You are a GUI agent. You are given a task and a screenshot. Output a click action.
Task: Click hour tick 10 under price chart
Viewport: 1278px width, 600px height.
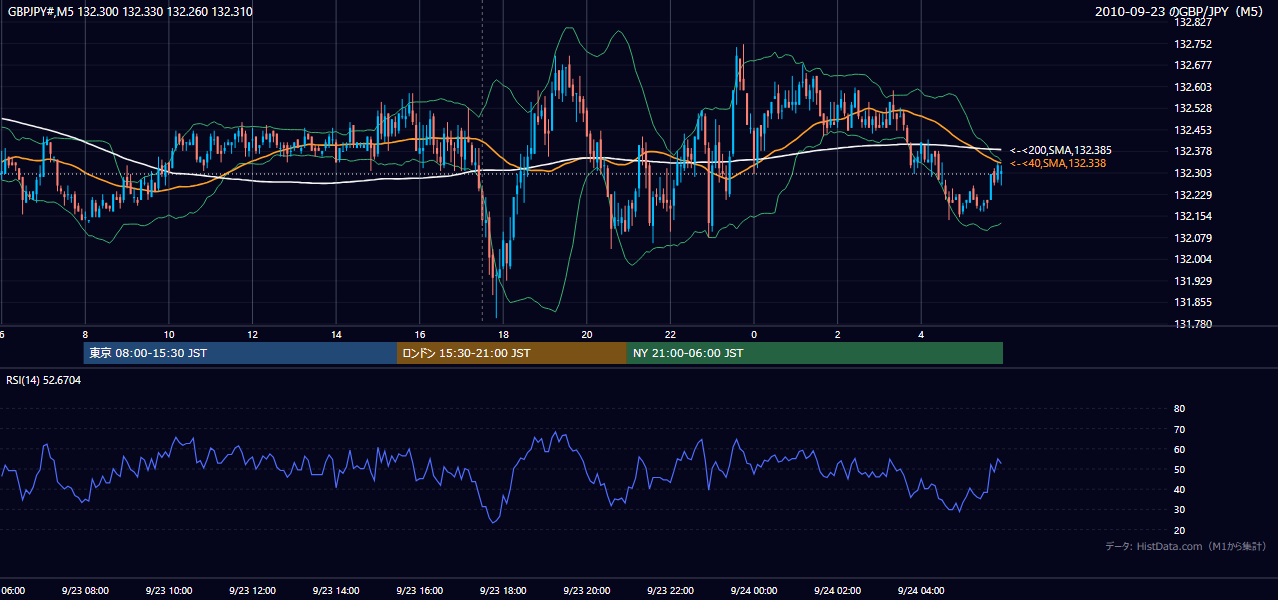pyautogui.click(x=169, y=334)
